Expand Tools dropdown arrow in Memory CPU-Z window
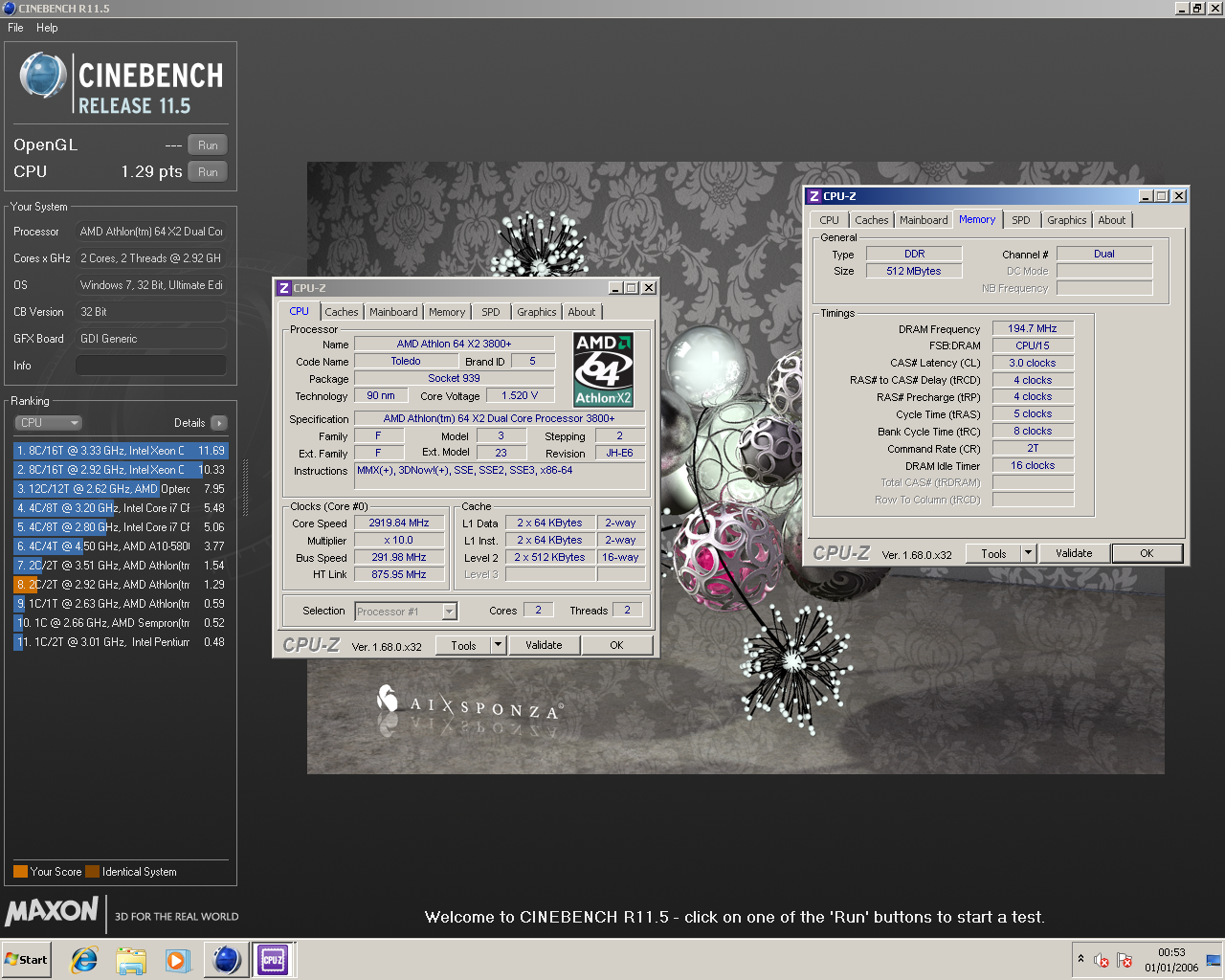 pos(1028,554)
